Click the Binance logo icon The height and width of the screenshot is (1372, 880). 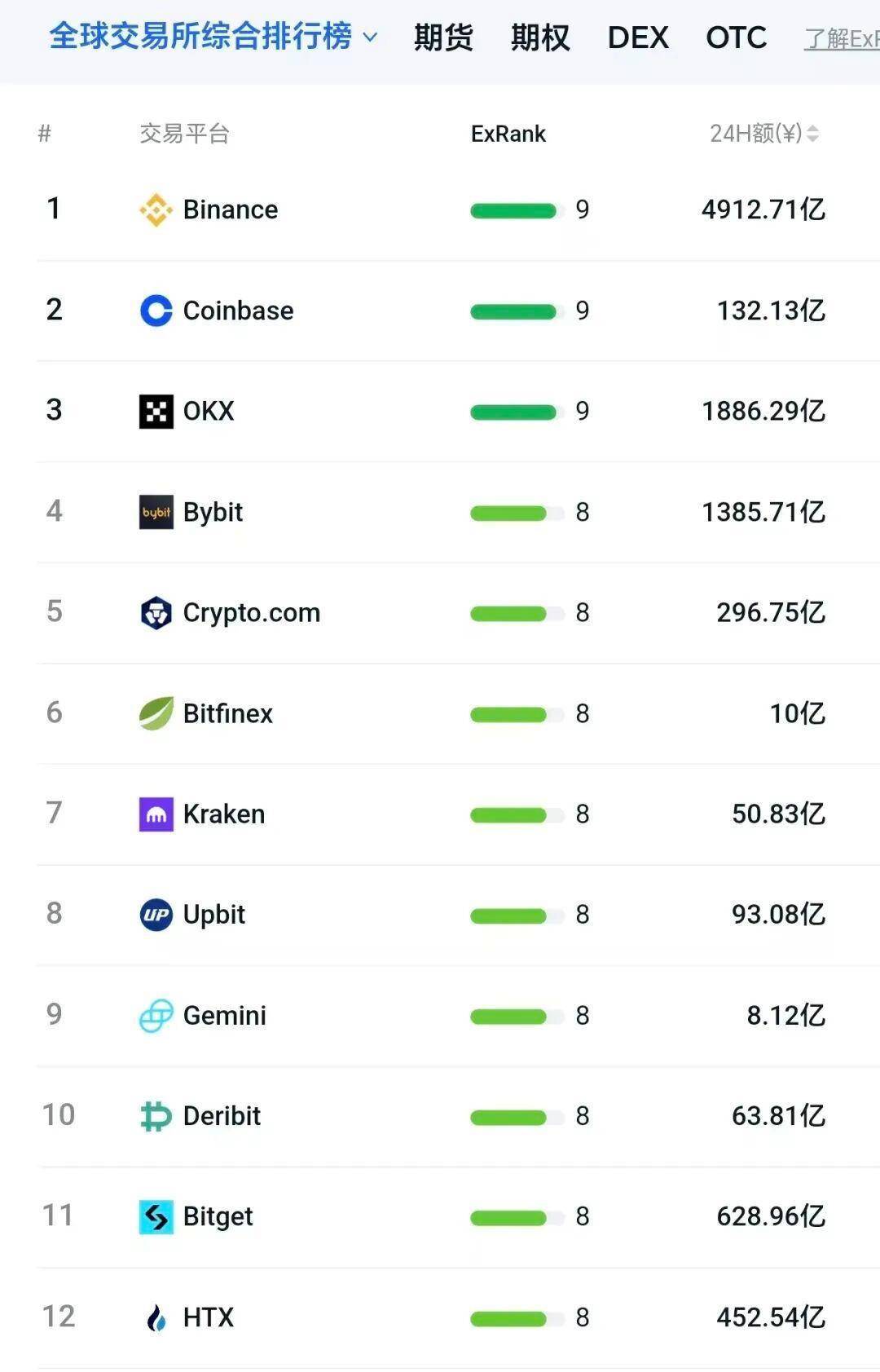156,210
